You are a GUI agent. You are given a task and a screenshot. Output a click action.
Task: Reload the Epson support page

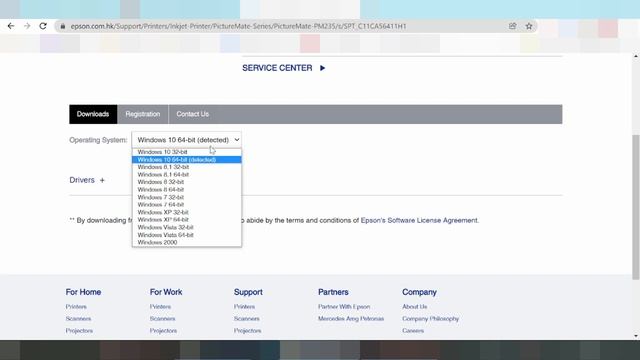[x=43, y=26]
